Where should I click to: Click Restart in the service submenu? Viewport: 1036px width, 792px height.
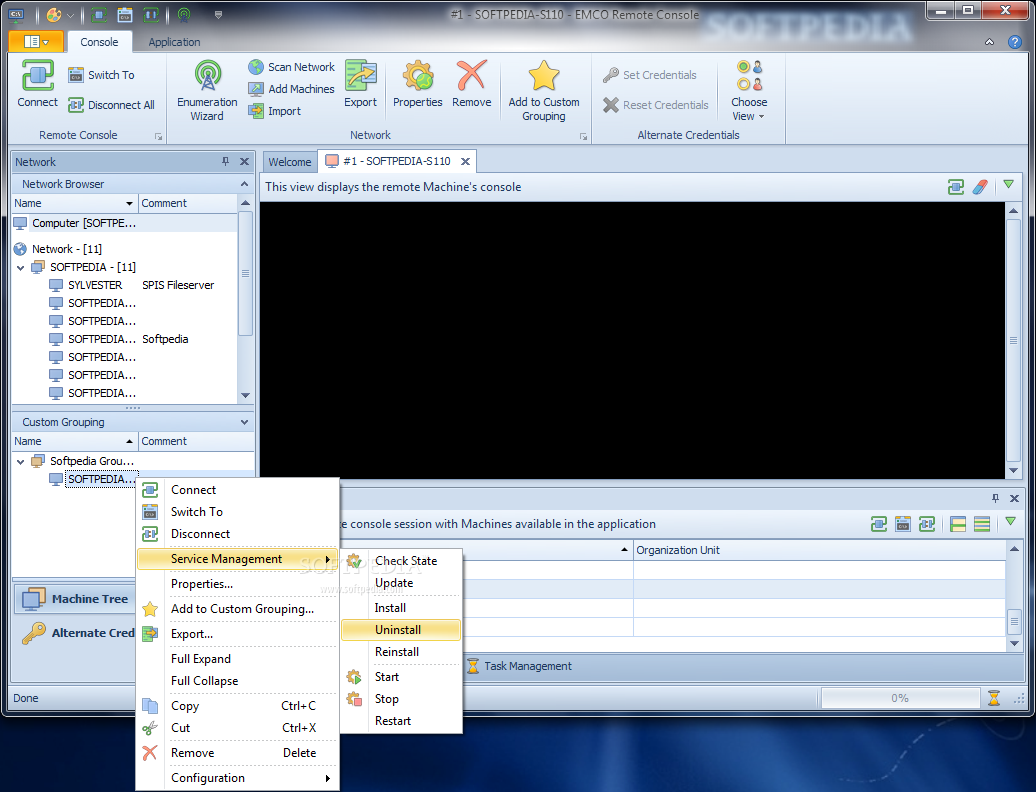tap(401, 721)
